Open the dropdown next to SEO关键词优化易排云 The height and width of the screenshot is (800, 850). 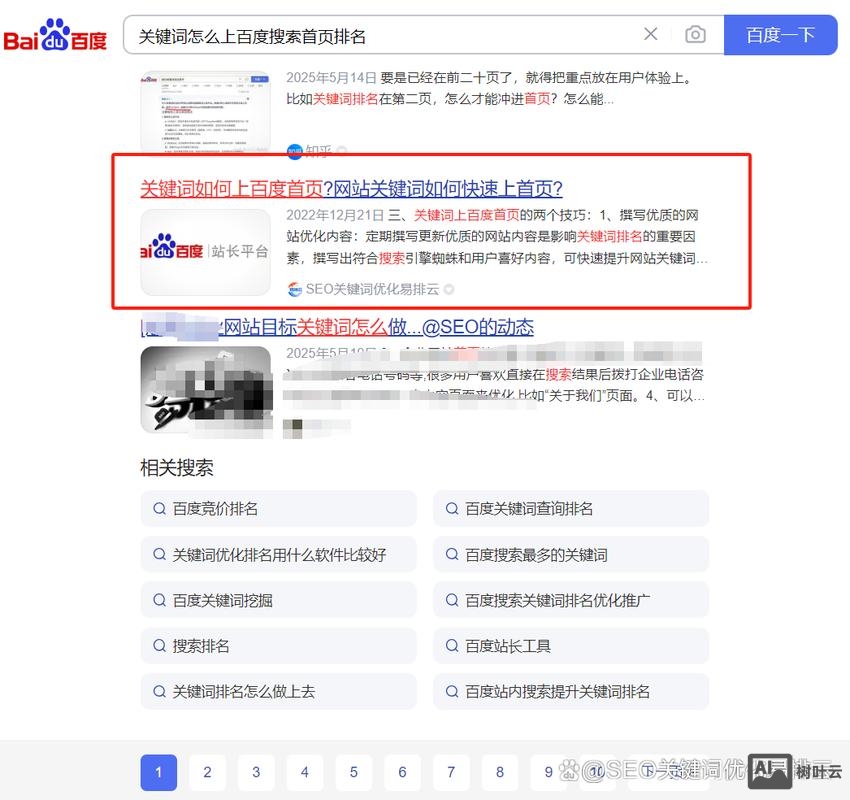448,289
